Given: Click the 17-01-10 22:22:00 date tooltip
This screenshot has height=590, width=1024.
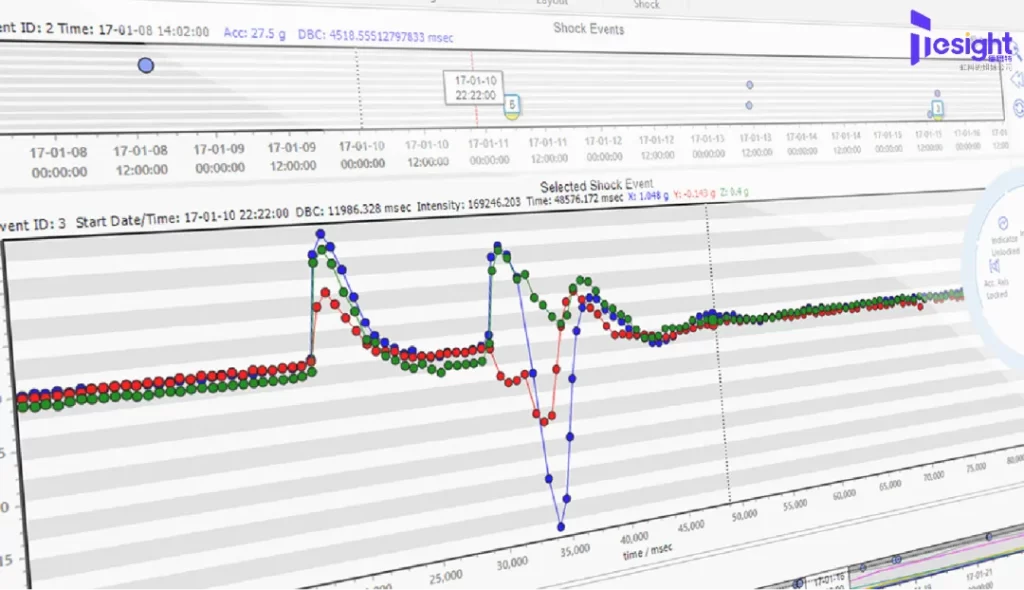Looking at the screenshot, I should tap(476, 85).
